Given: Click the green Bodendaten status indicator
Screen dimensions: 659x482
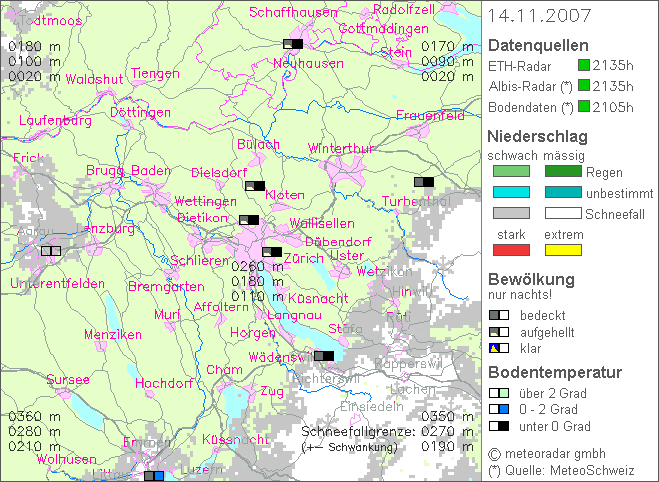Looking at the screenshot, I should point(584,106).
